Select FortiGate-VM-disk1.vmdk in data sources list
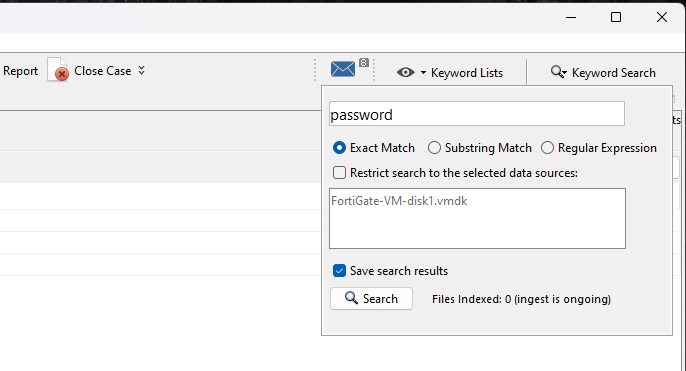 (x=399, y=201)
